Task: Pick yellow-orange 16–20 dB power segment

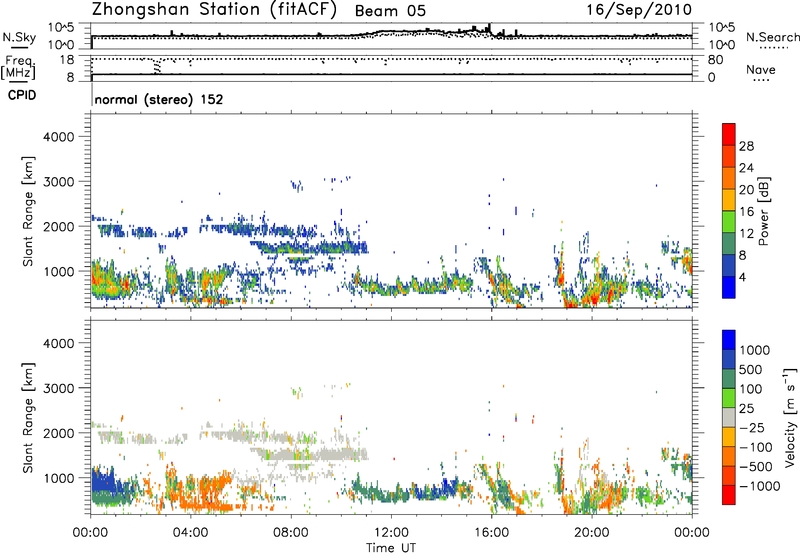Action: click(729, 200)
